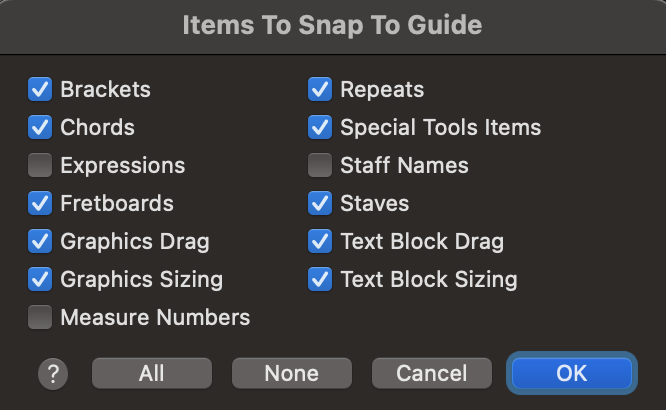Turn off Fretboards snap option
The height and width of the screenshot is (410, 666).
point(40,204)
